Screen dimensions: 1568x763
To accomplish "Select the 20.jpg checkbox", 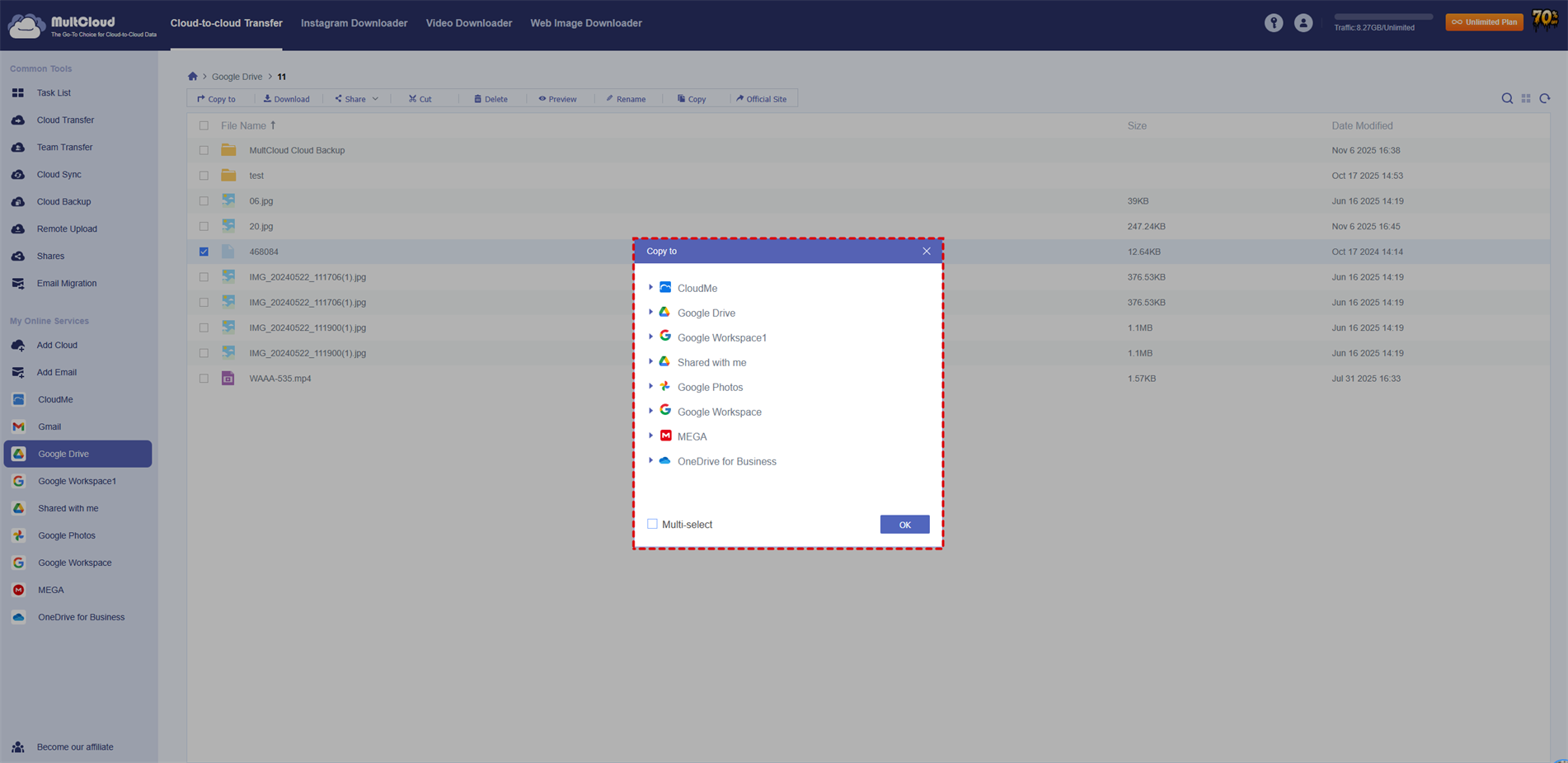I will (x=204, y=227).
